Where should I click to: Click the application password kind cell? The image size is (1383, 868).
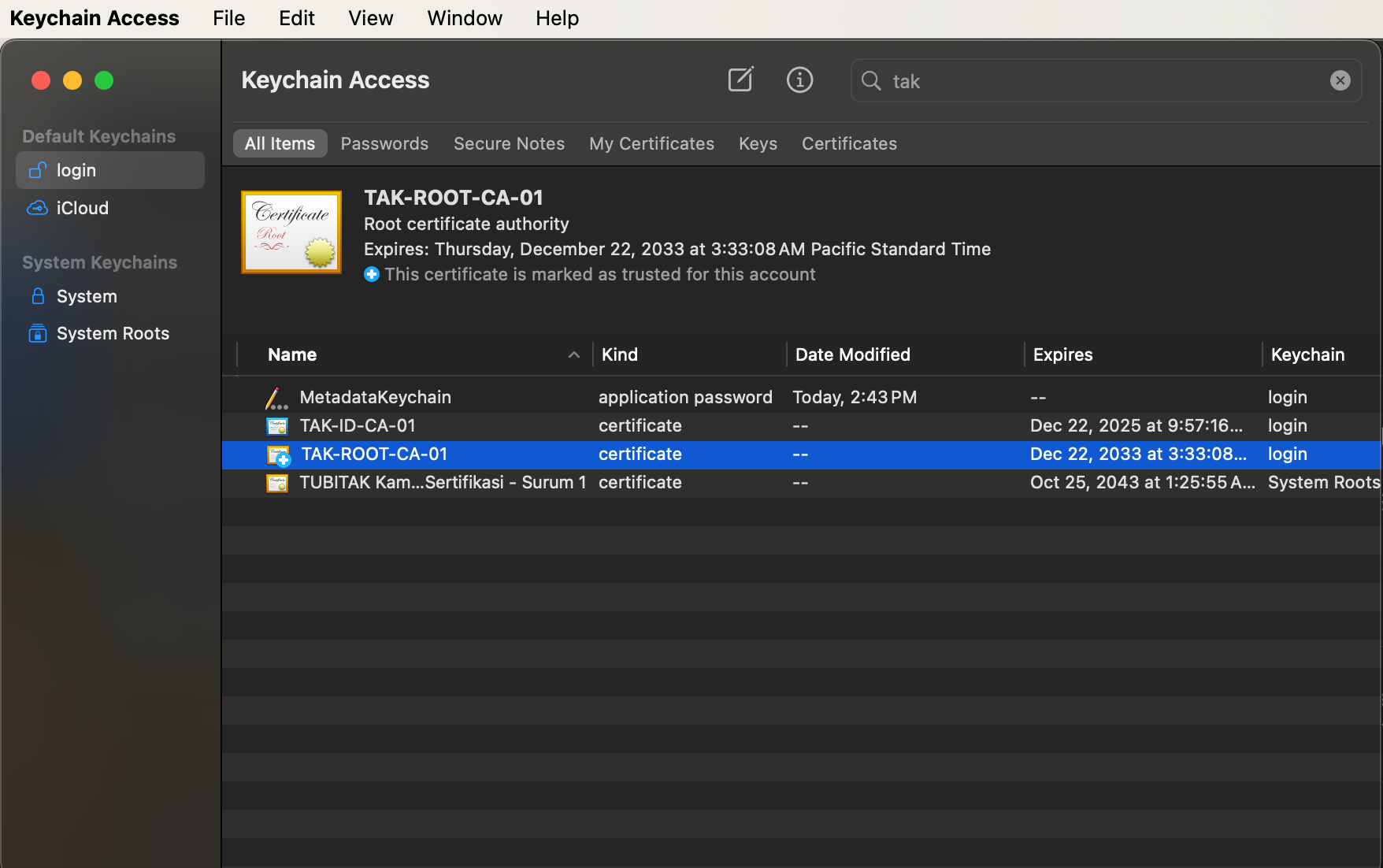tap(685, 397)
